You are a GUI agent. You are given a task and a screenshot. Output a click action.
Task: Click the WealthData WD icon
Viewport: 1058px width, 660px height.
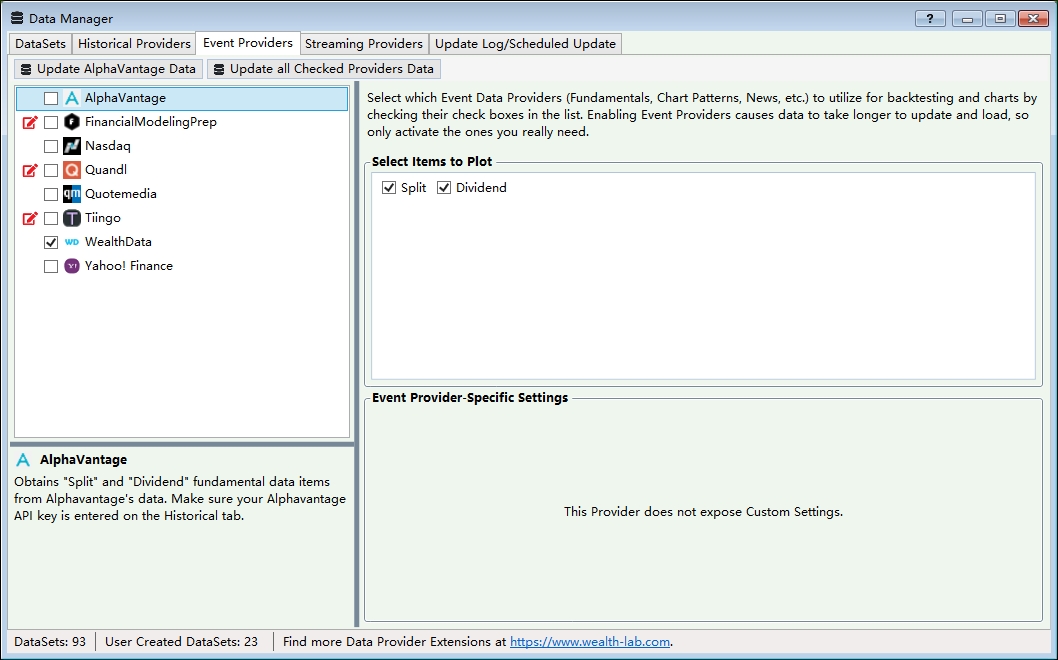coord(72,242)
